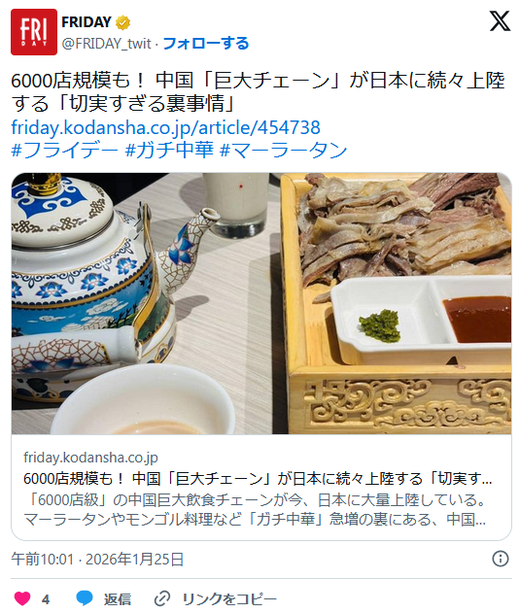Select the #フライデー hashtag

tap(65, 151)
